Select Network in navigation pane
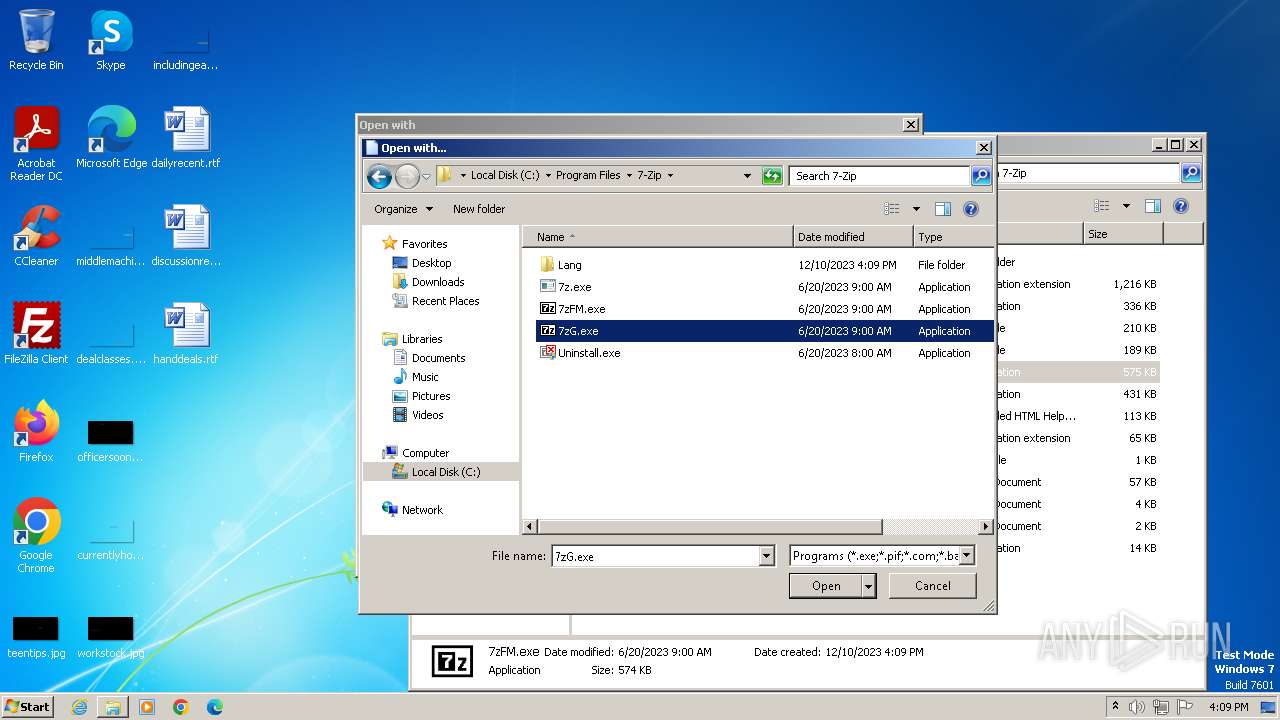This screenshot has width=1280, height=720. tap(422, 510)
